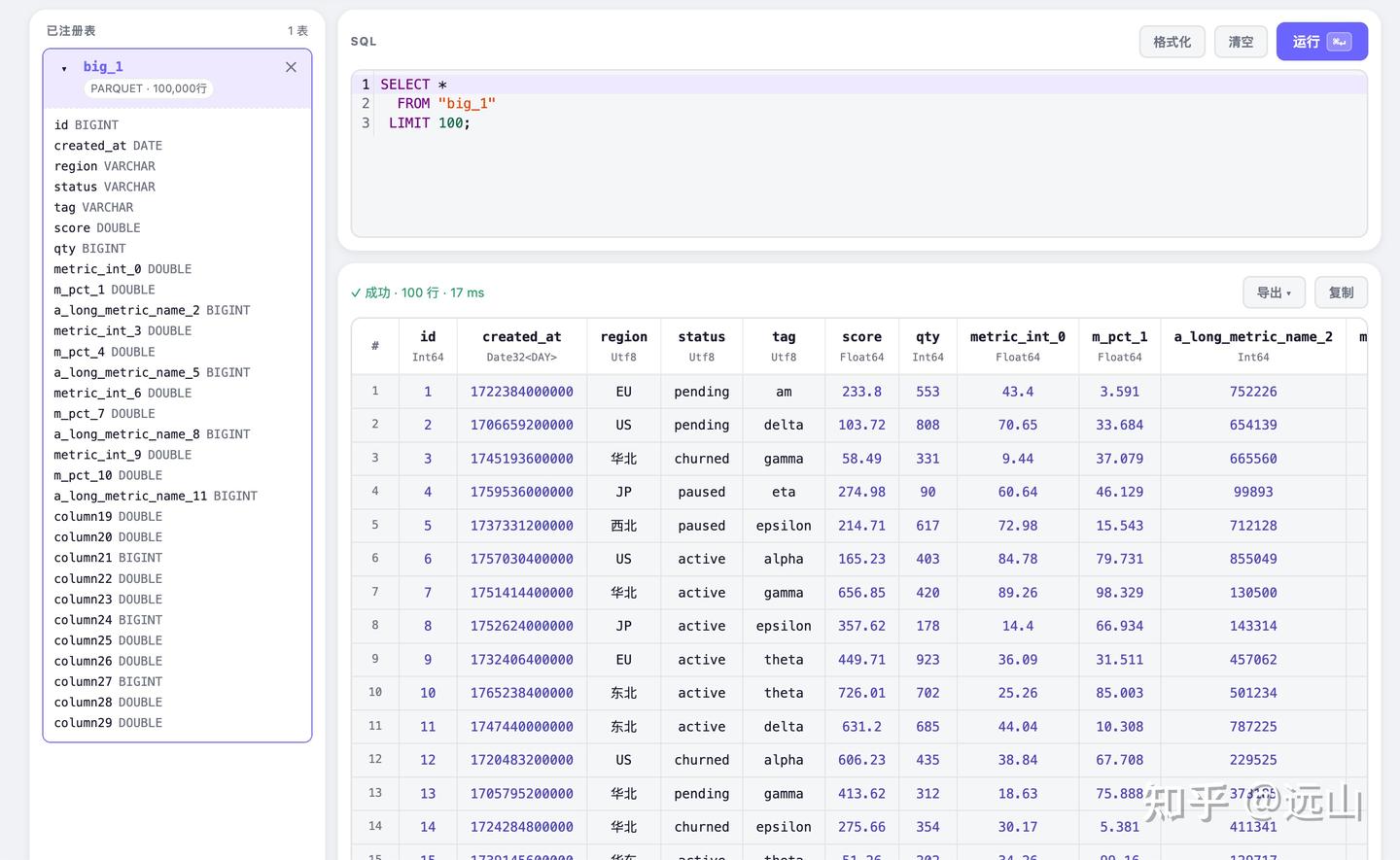Click the a_long_metric_name_2 column header
The width and height of the screenshot is (1400, 860).
1253,346
